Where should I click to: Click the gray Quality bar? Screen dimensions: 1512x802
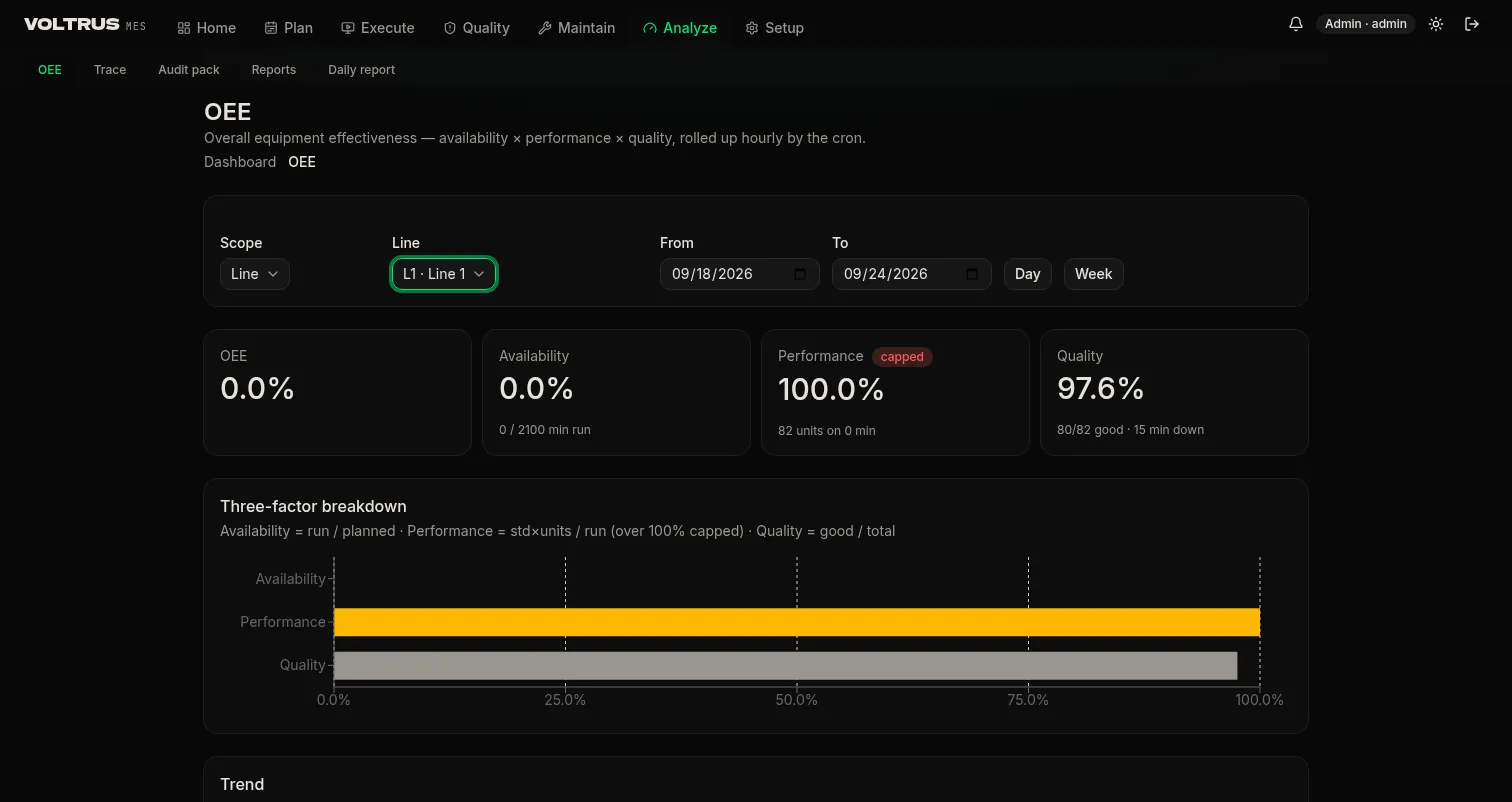point(785,666)
